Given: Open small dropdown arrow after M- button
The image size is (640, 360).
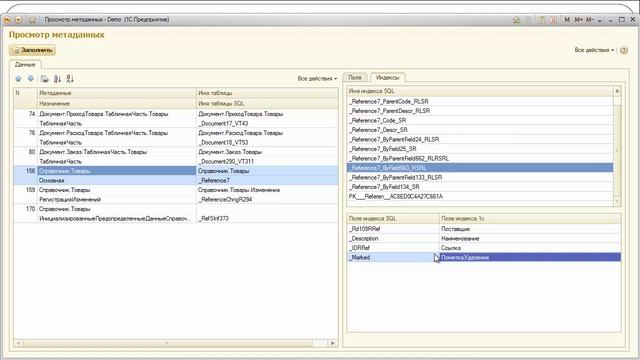Looking at the screenshot, I should [600, 20].
